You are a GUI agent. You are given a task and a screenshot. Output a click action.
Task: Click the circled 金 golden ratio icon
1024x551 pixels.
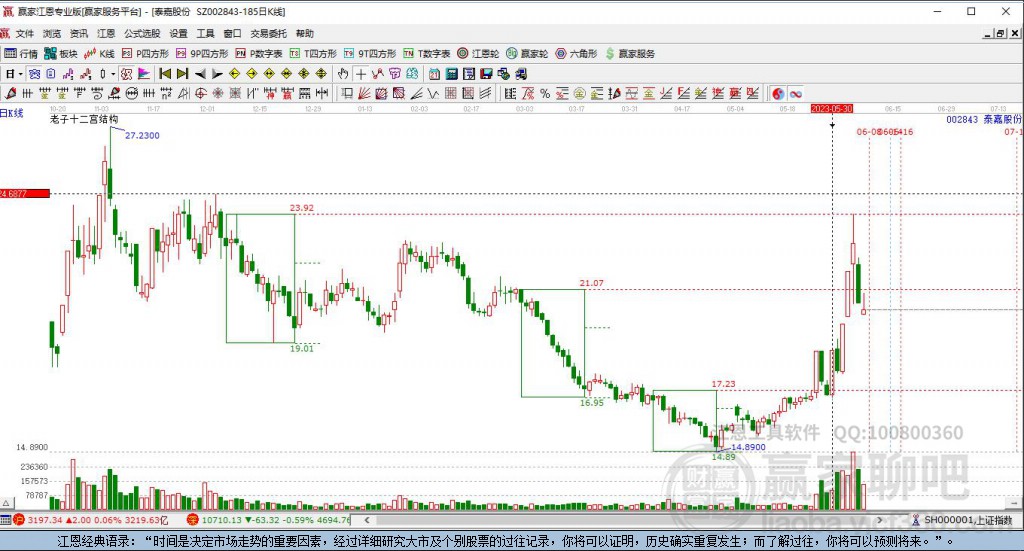[579, 93]
